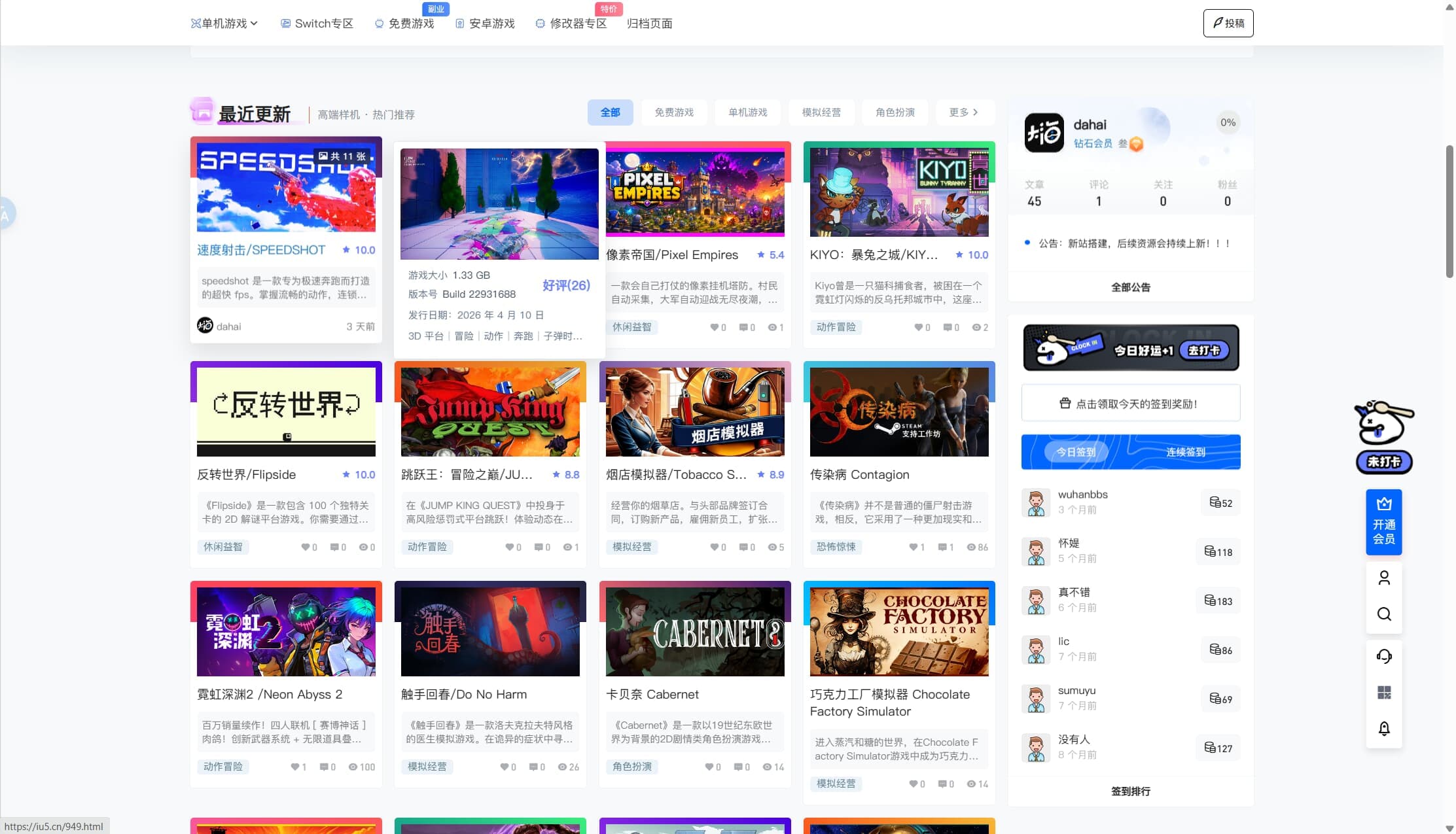Click the 角色扮演 tag on Cabernet card
This screenshot has height=834, width=1456.
632,767
